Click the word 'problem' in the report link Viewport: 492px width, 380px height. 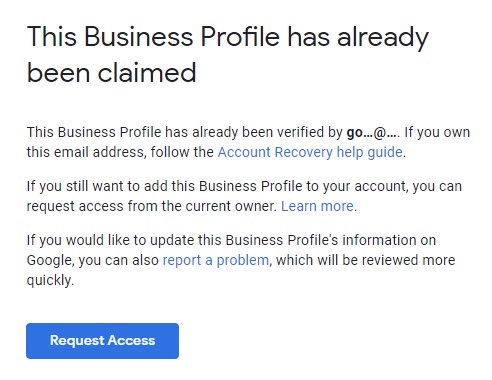point(243,260)
